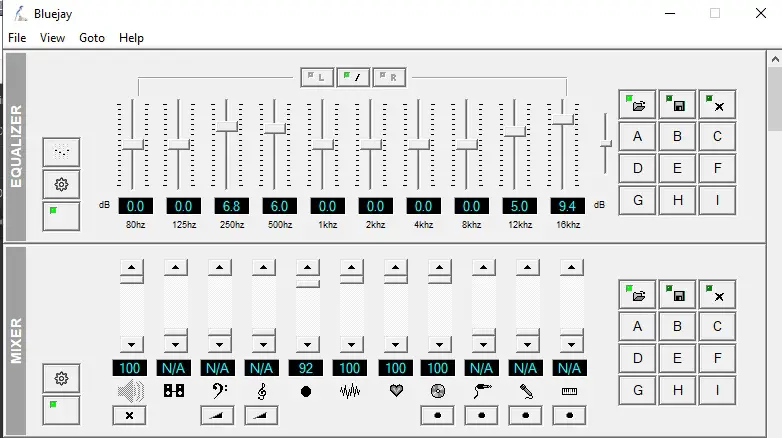Save the Mixer preset with disk icon
The image size is (782, 438).
point(677,294)
